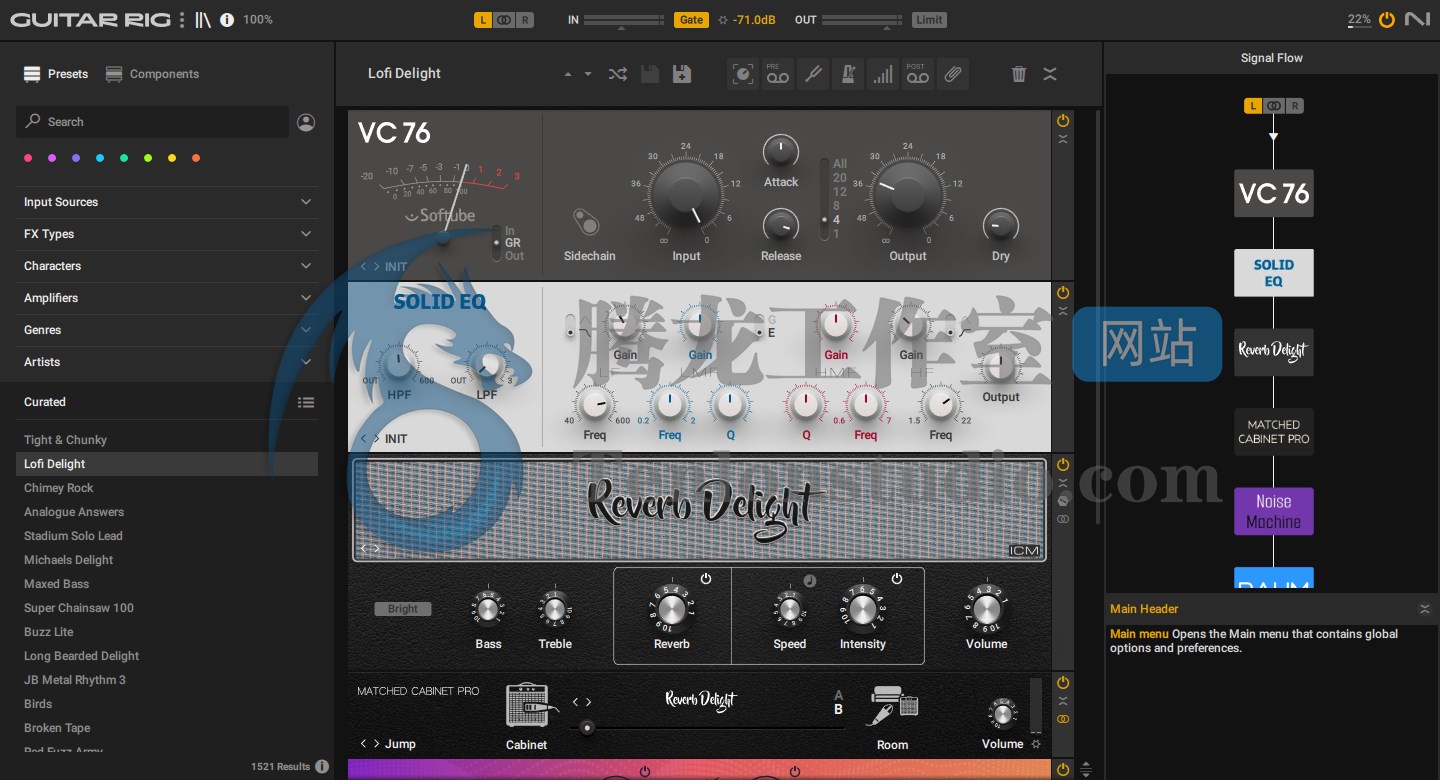
Task: Toggle global engine power button
Action: (x=1386, y=19)
